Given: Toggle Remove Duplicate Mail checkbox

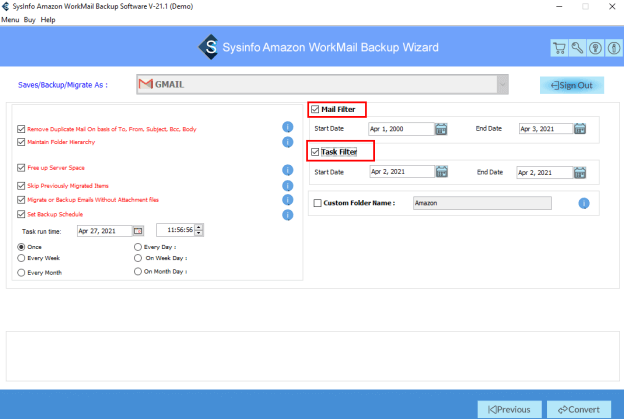Looking at the screenshot, I should [x=21, y=129].
